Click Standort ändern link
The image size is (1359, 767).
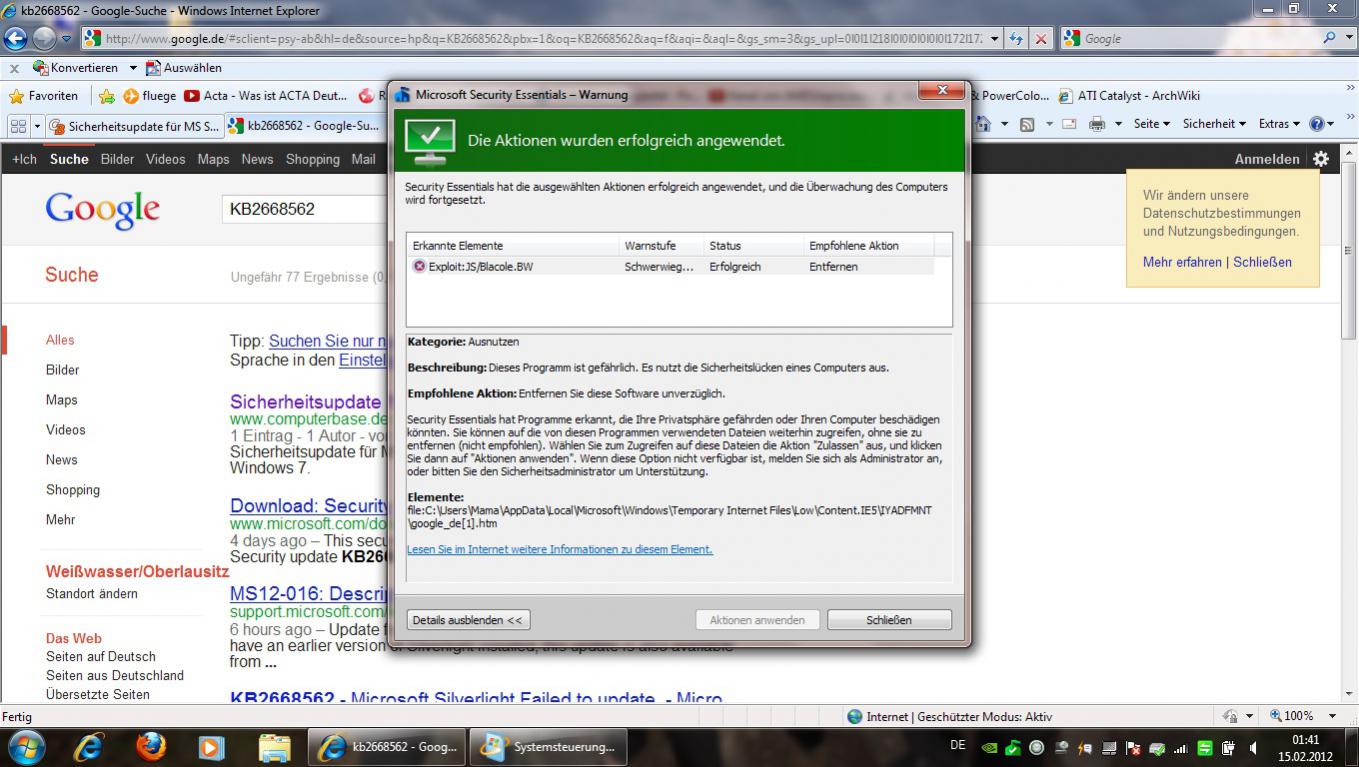tap(92, 594)
